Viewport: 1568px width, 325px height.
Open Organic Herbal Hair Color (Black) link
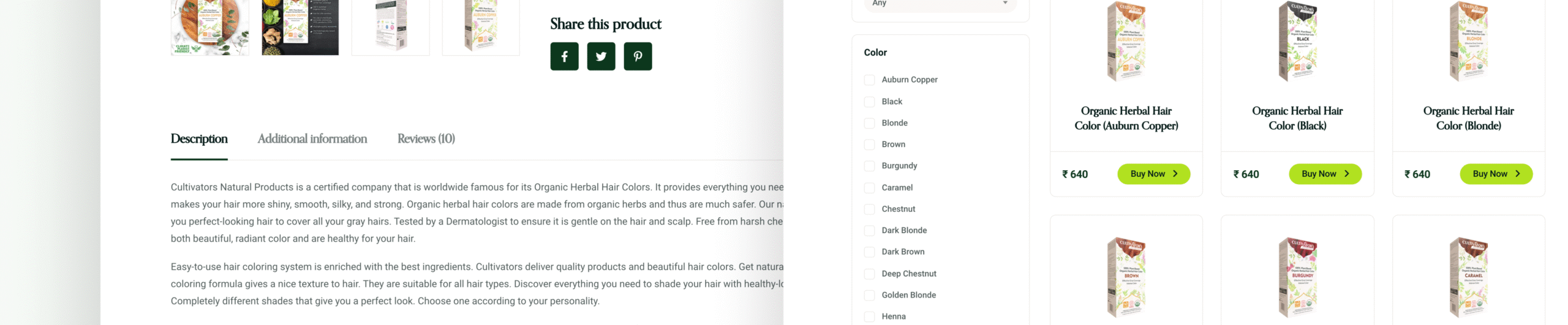[1297, 118]
